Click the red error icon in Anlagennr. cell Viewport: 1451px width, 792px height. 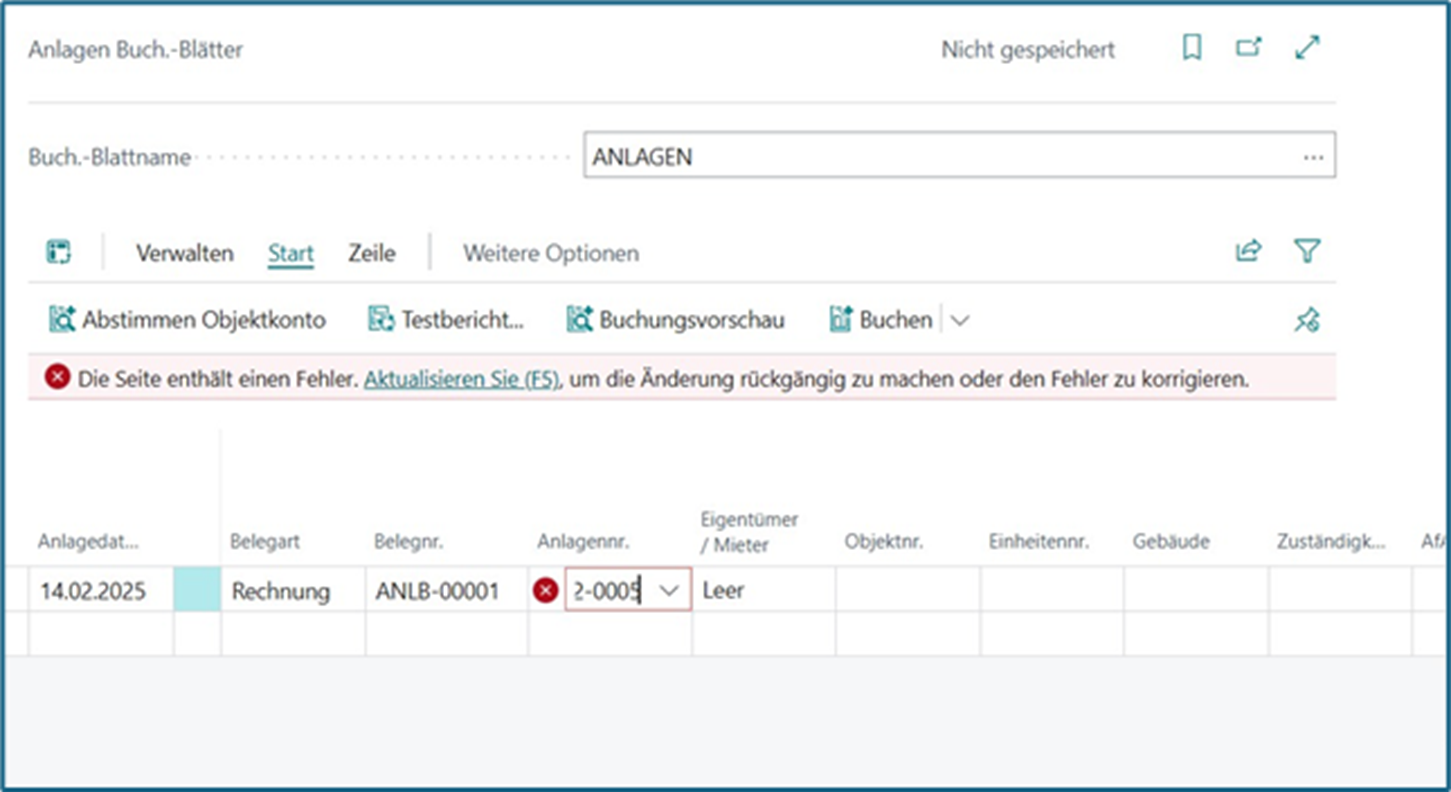tap(545, 591)
